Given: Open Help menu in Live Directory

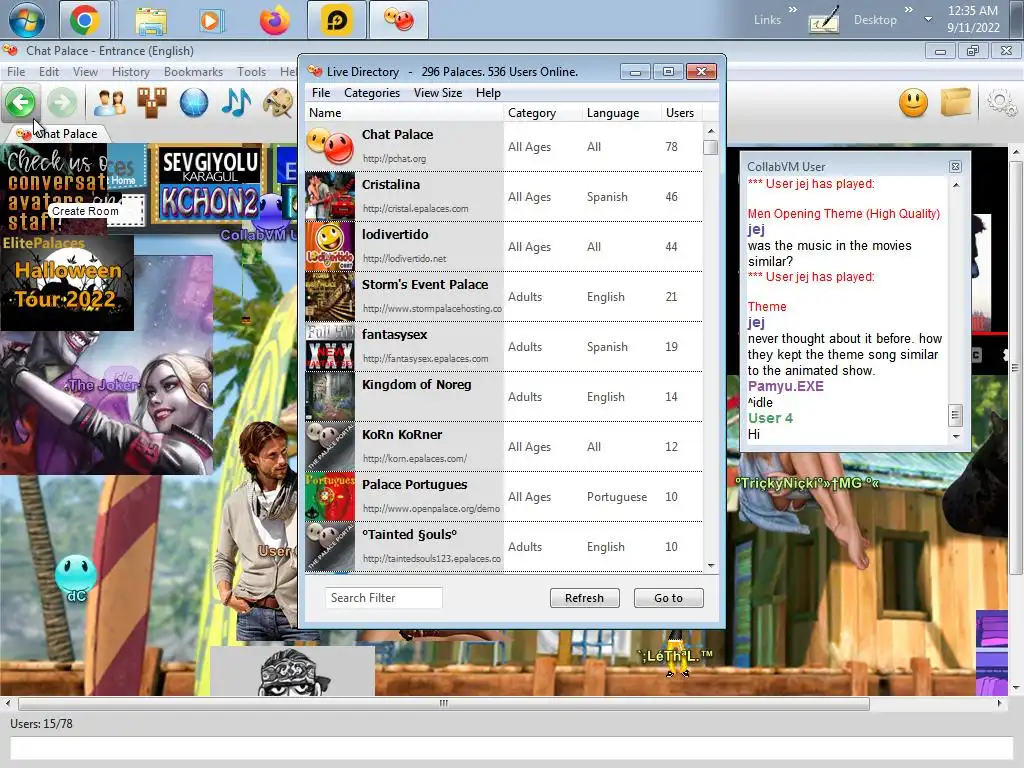Looking at the screenshot, I should (x=488, y=93).
